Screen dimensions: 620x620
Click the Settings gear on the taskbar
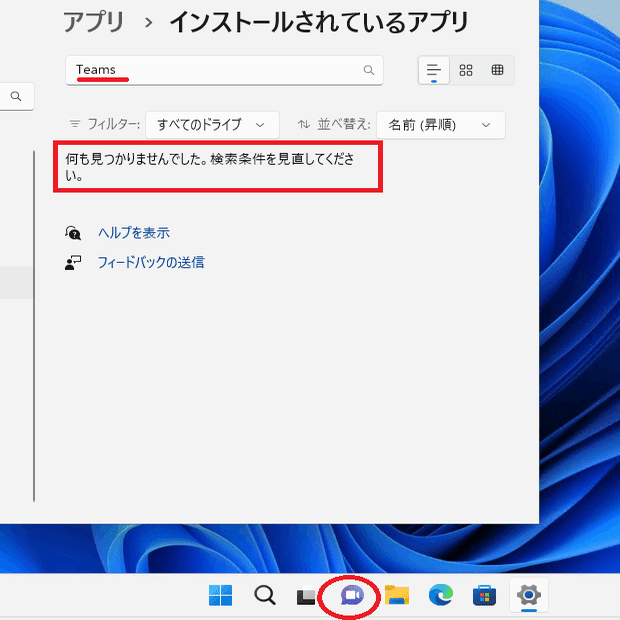tap(529, 595)
